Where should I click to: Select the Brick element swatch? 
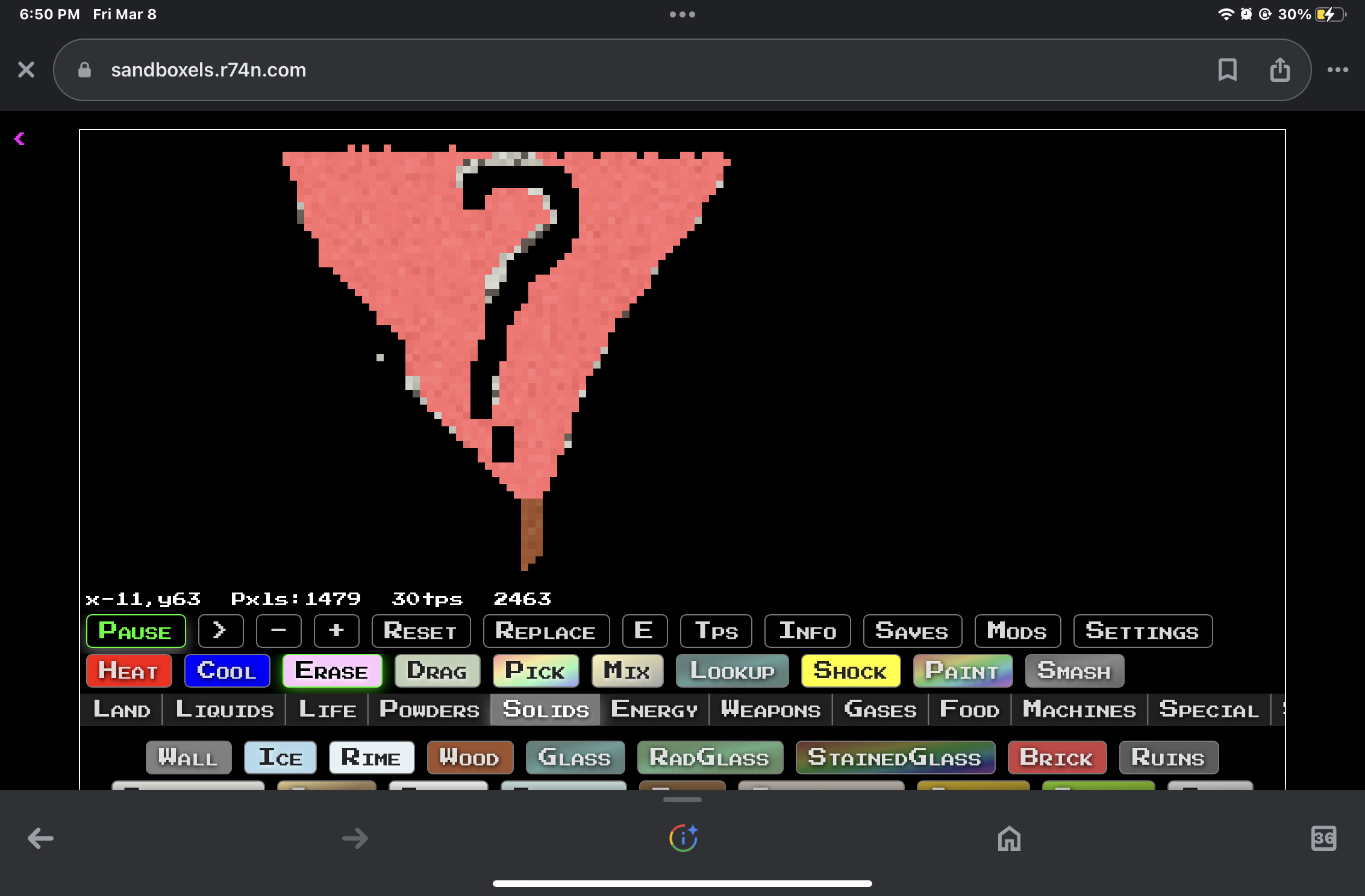[1056, 758]
